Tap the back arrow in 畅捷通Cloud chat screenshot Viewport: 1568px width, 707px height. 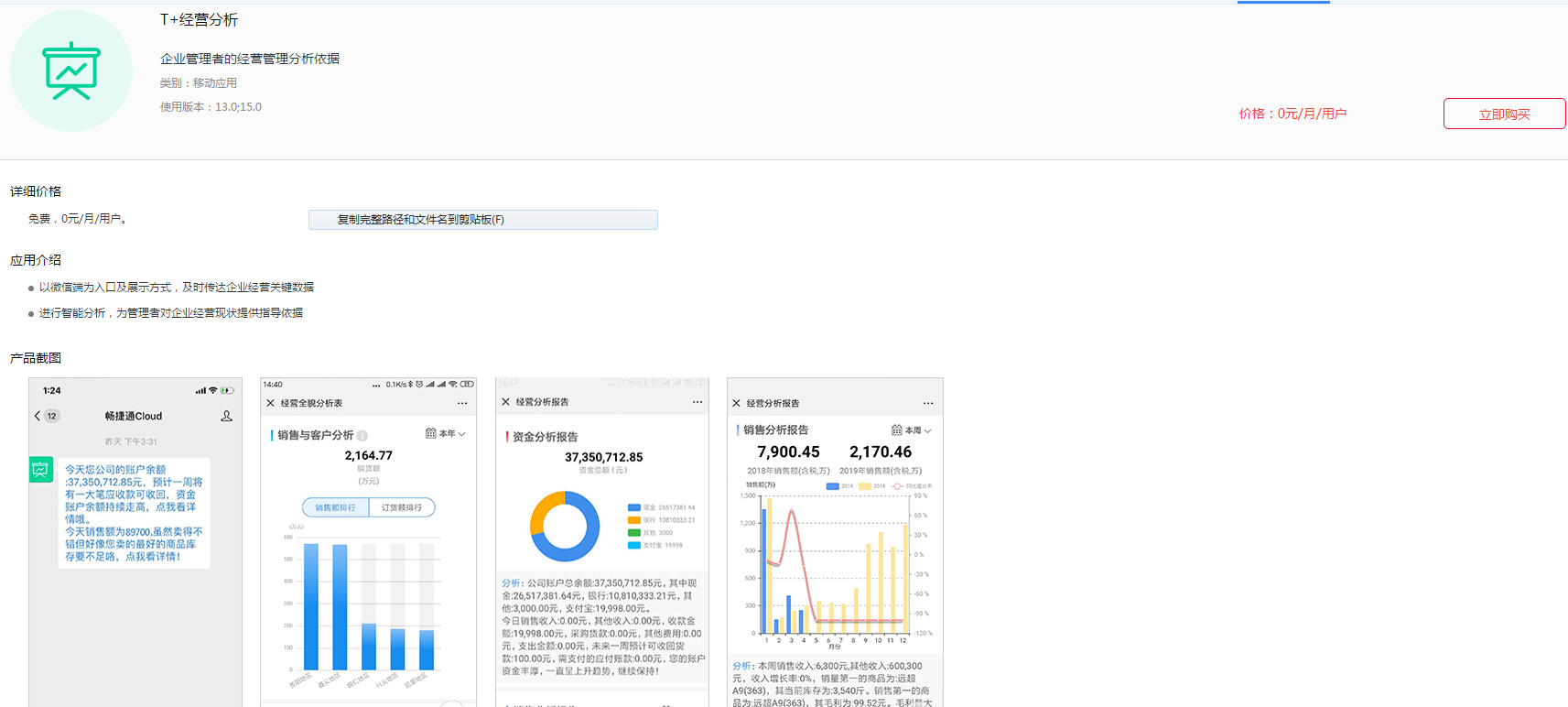pos(38,416)
